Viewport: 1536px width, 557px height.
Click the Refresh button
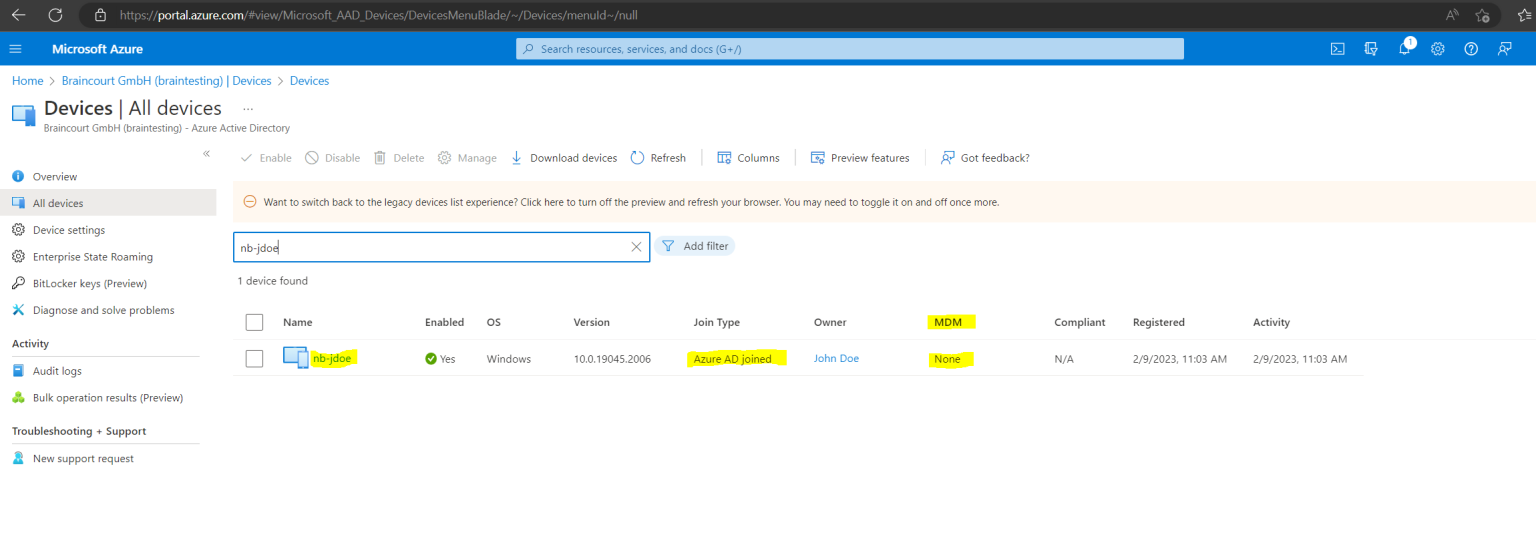658,158
